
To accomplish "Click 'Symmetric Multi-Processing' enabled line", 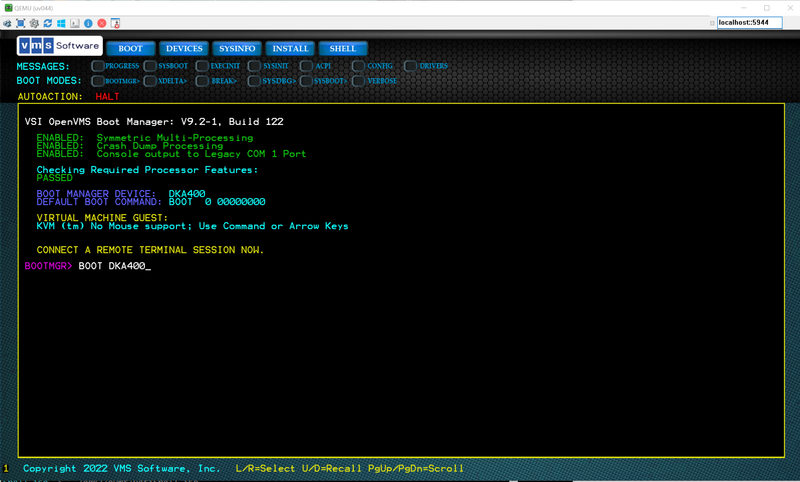I will 144,138.
